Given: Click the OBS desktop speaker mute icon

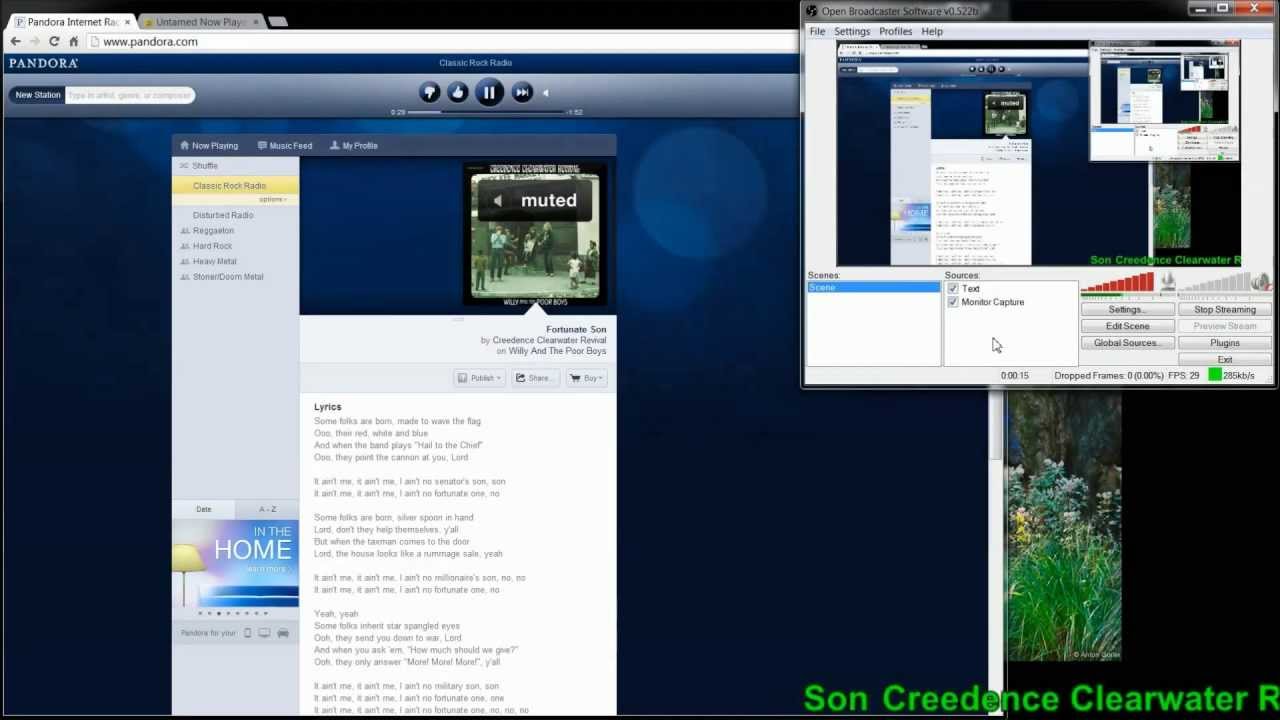Looking at the screenshot, I should [x=1261, y=283].
